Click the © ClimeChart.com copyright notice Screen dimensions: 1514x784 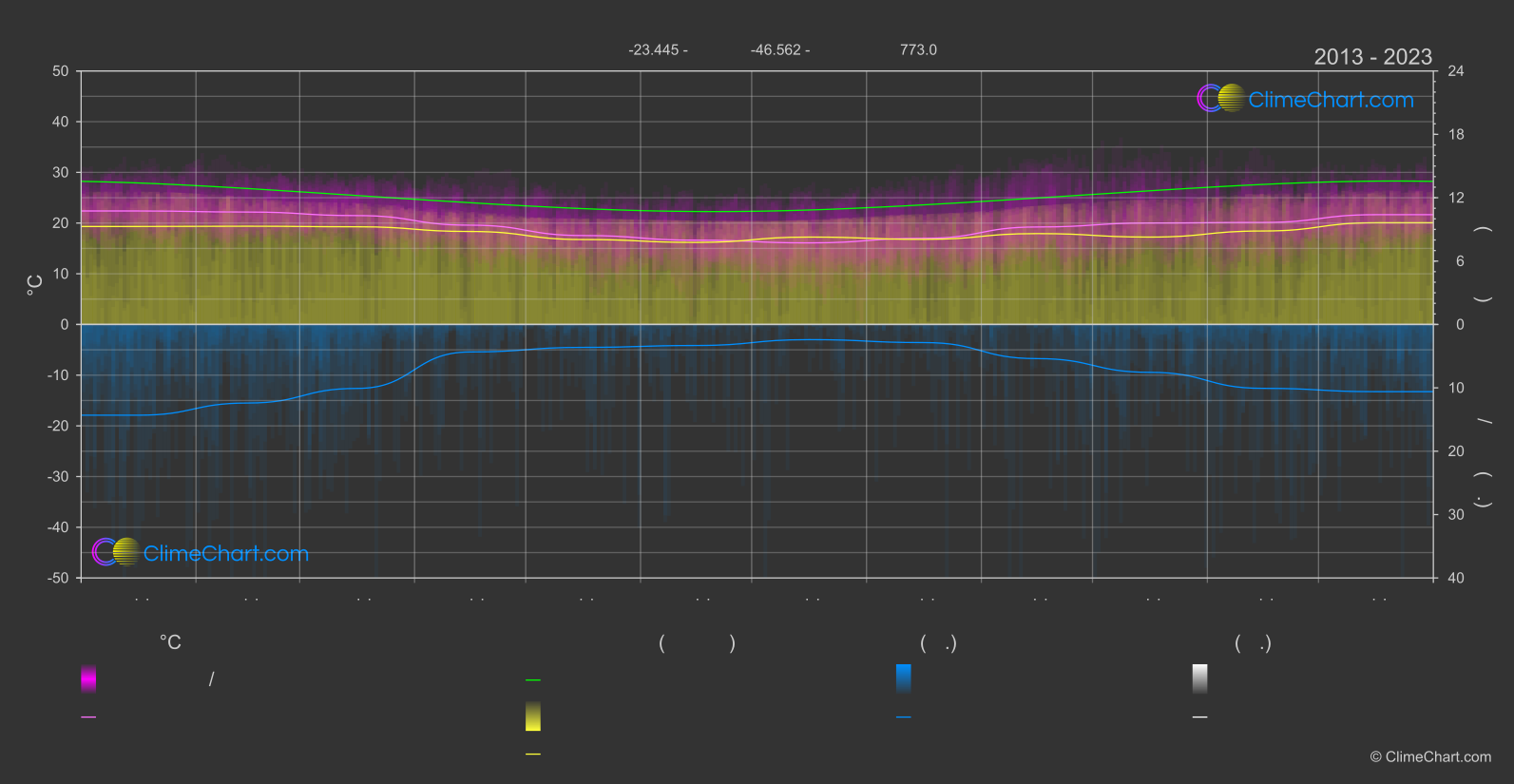point(1430,757)
